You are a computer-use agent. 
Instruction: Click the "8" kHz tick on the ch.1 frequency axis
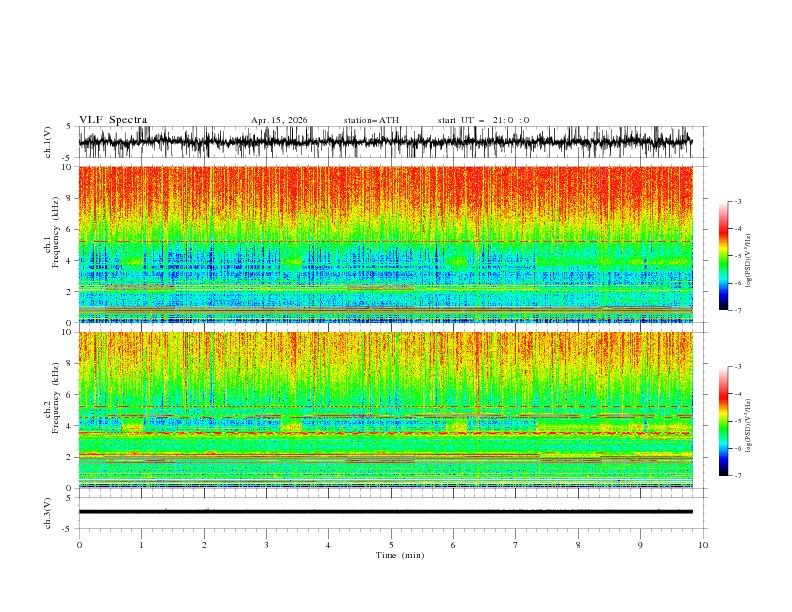[69, 198]
